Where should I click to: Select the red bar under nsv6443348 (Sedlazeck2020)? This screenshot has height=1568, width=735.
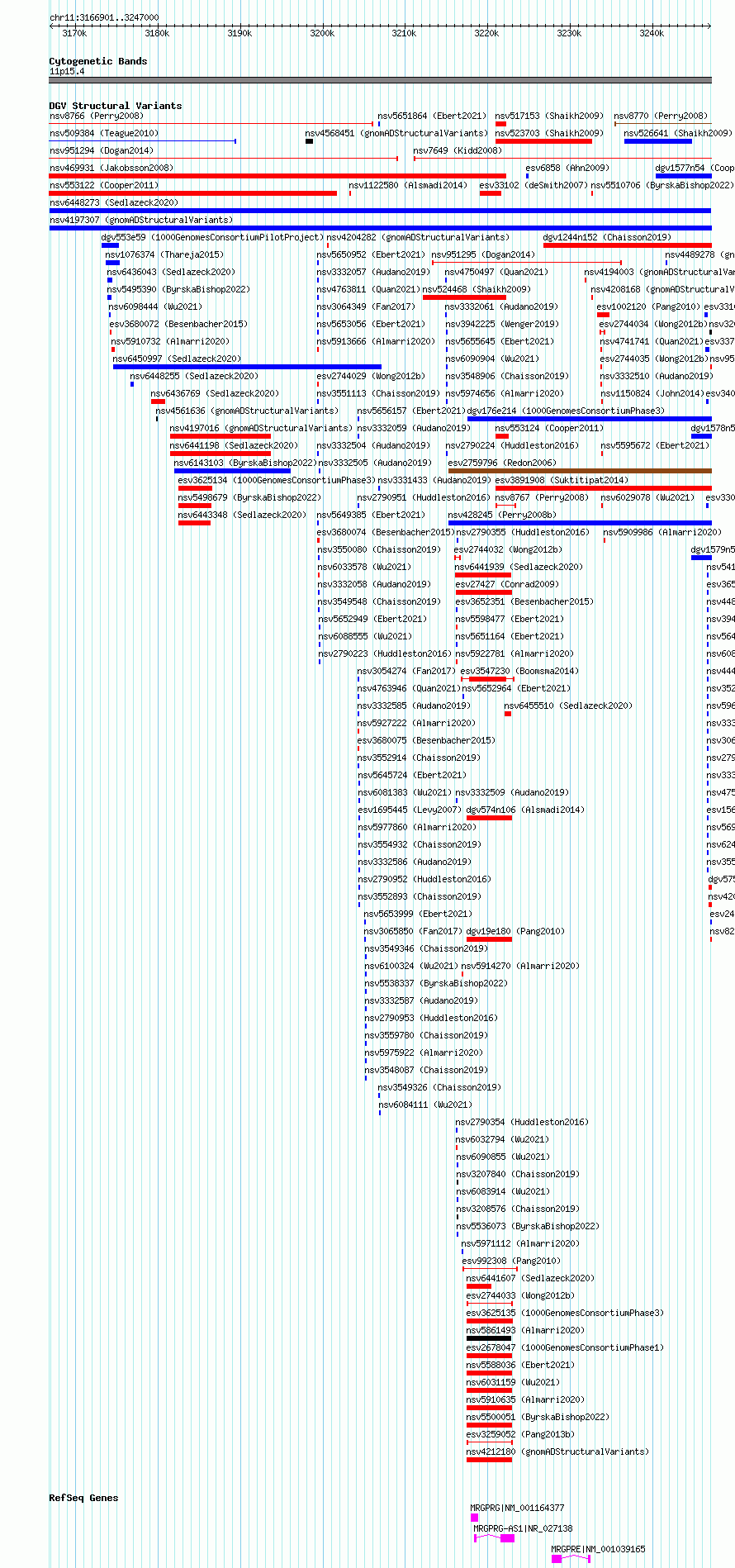[x=195, y=523]
